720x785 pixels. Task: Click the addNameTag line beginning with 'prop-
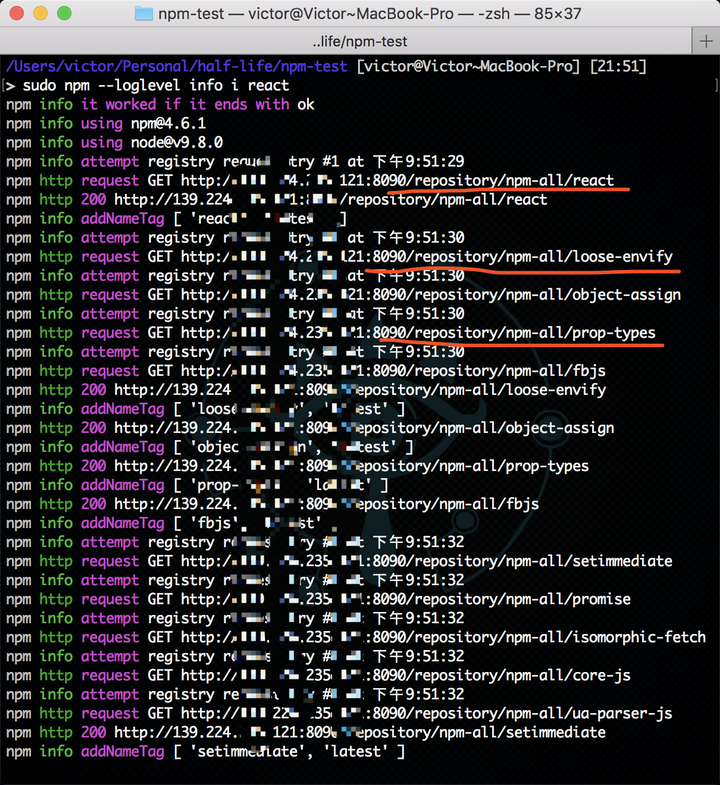[197, 485]
